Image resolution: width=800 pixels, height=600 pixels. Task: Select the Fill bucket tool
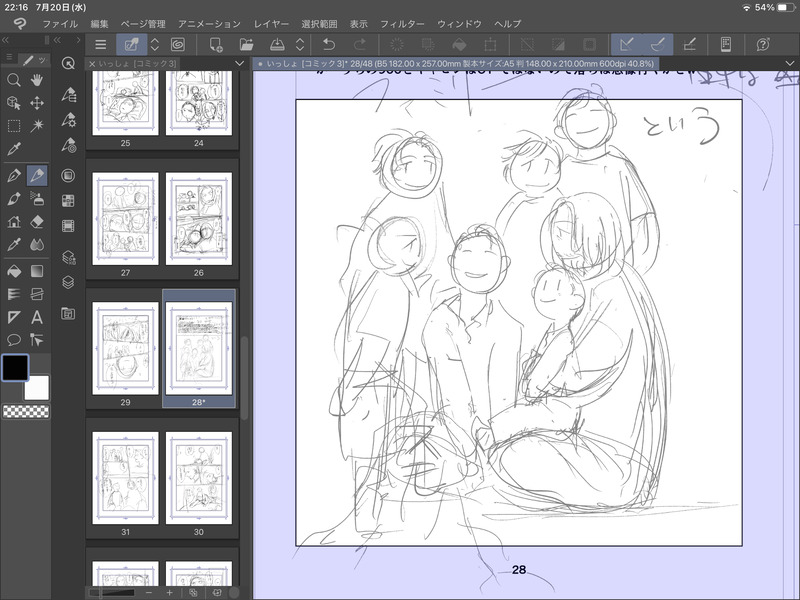coord(14,271)
